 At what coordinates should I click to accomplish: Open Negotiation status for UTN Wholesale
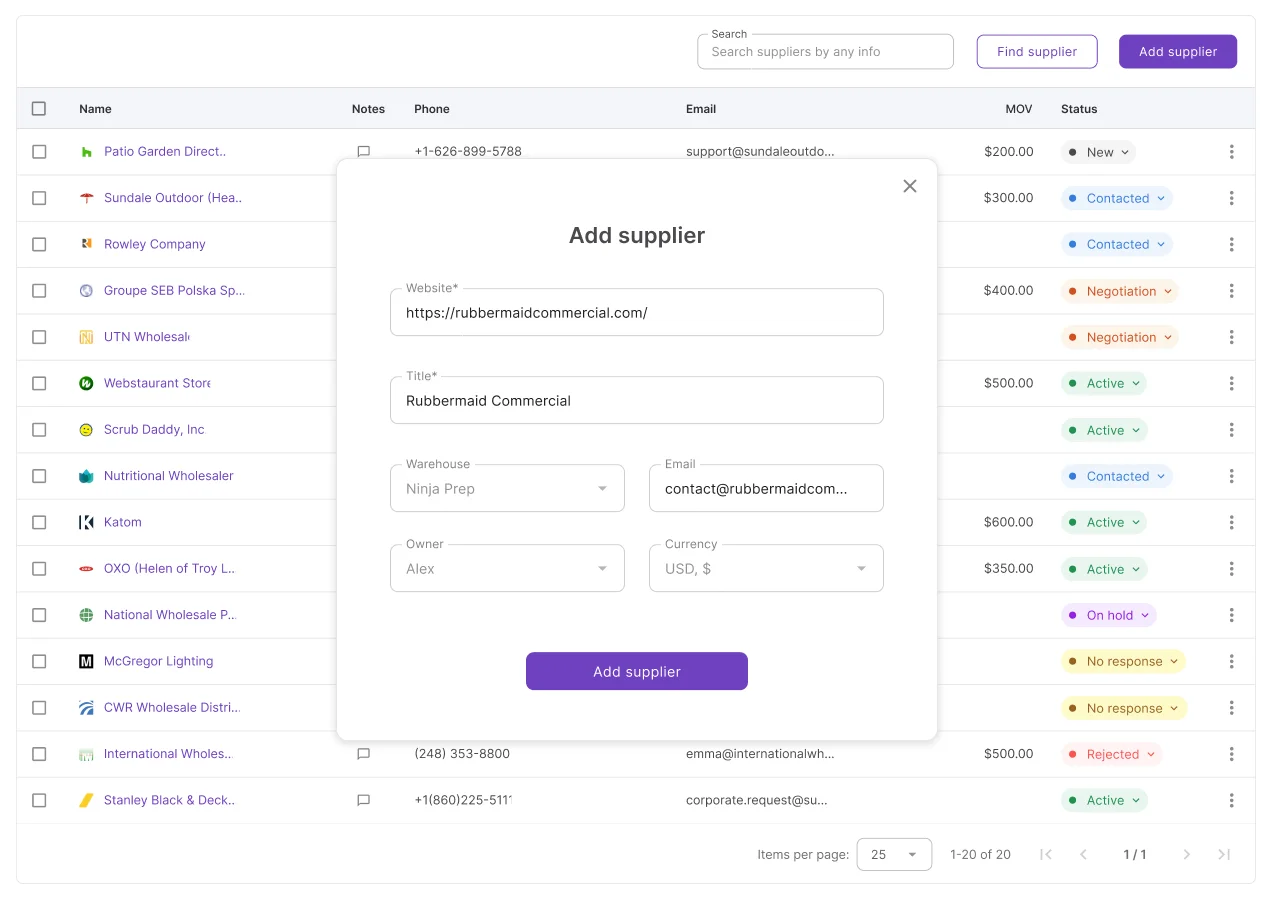coord(1120,337)
